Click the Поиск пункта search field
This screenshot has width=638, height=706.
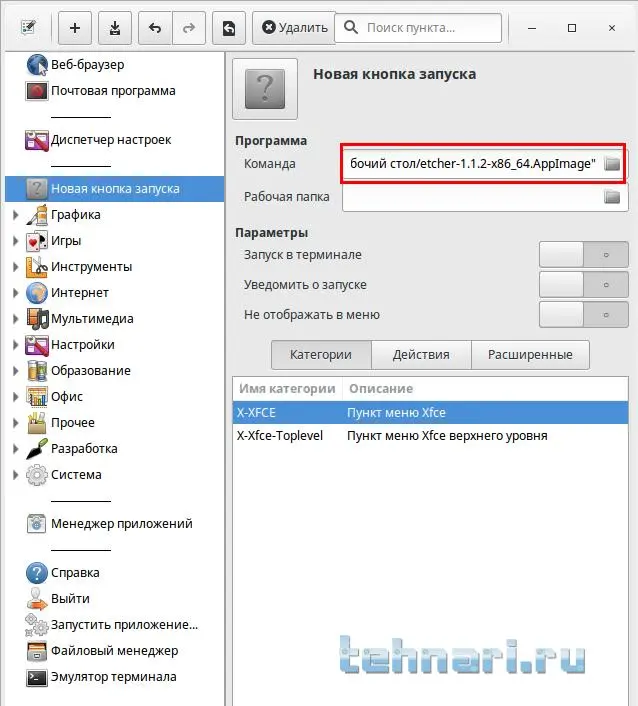(x=418, y=28)
